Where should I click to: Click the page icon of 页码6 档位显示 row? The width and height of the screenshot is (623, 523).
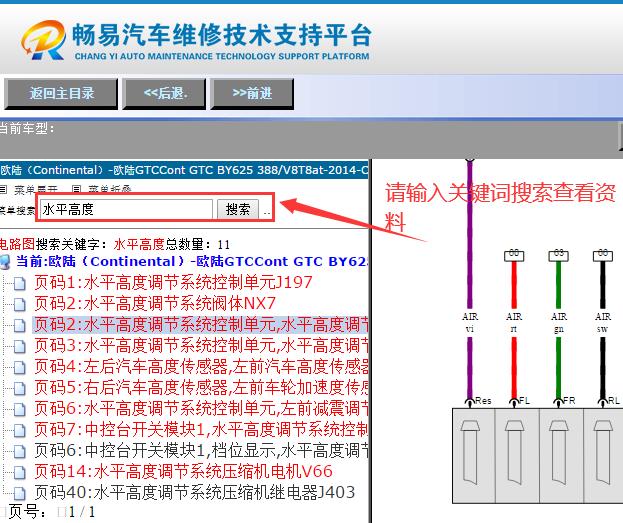[19, 452]
